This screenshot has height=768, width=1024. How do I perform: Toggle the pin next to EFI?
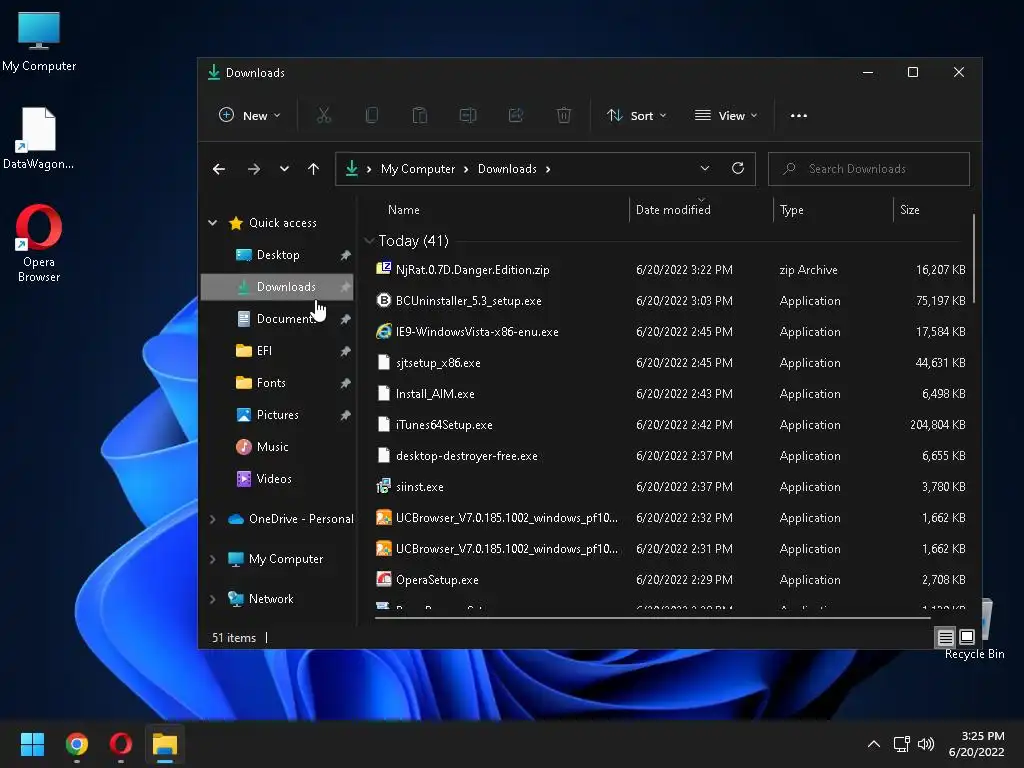tap(345, 351)
